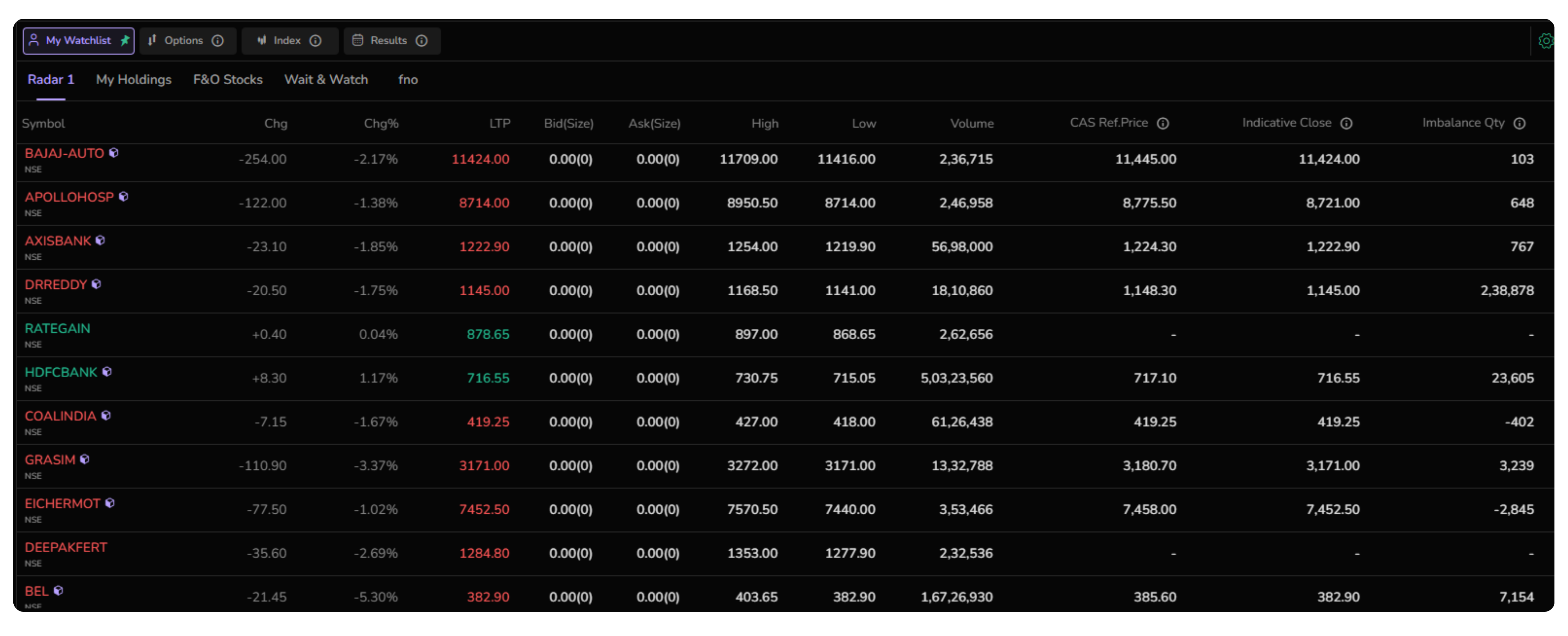Select the My Watchlist button
This screenshot has width=1568, height=636.
78,41
